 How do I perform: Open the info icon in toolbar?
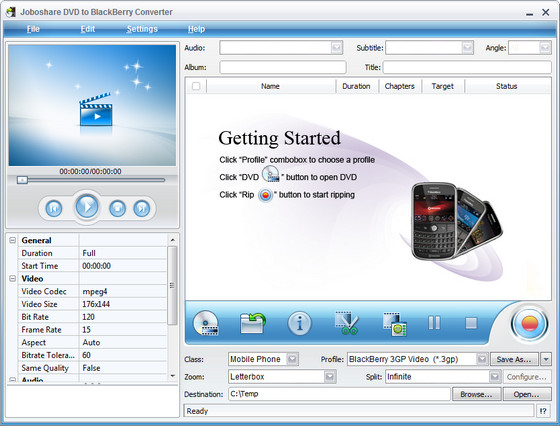(299, 324)
